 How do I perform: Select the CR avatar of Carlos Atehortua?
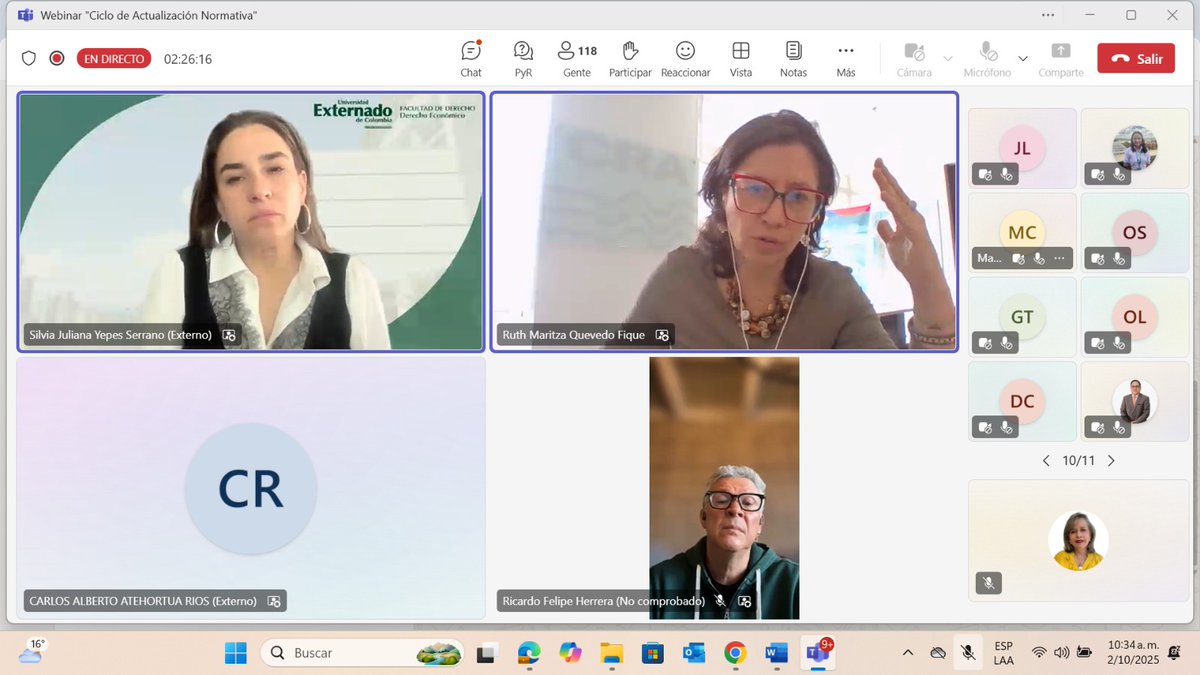click(x=251, y=489)
